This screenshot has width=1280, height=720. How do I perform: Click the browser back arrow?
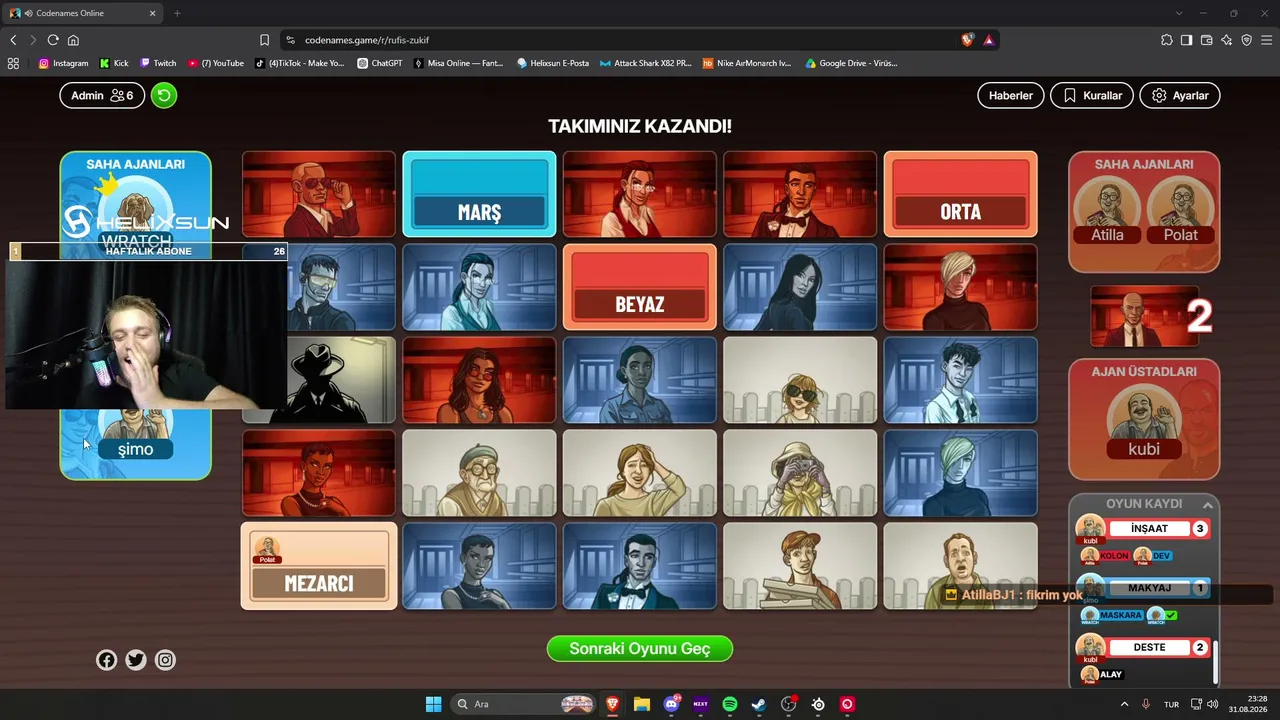[13, 40]
